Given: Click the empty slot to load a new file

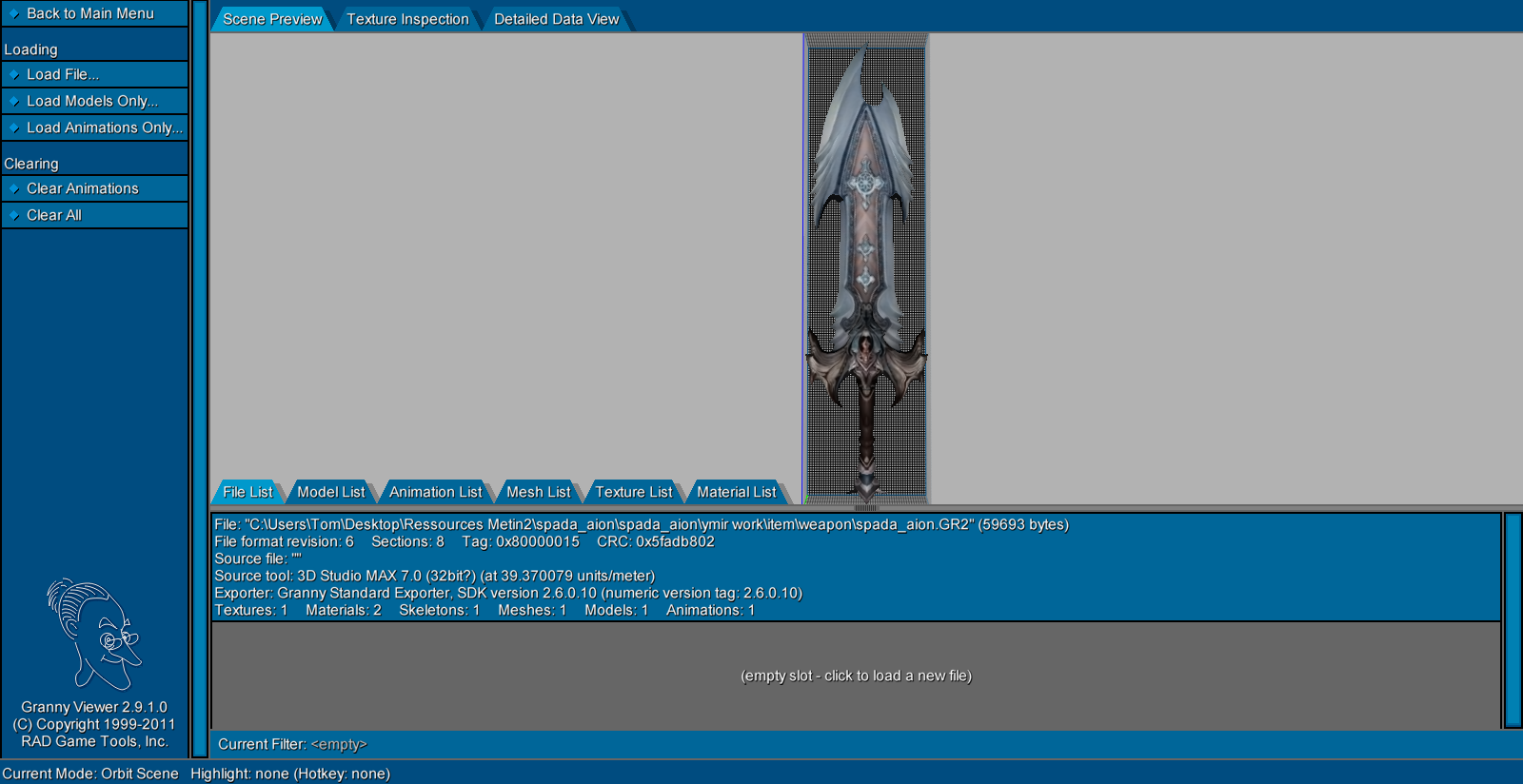Looking at the screenshot, I should click(x=856, y=676).
